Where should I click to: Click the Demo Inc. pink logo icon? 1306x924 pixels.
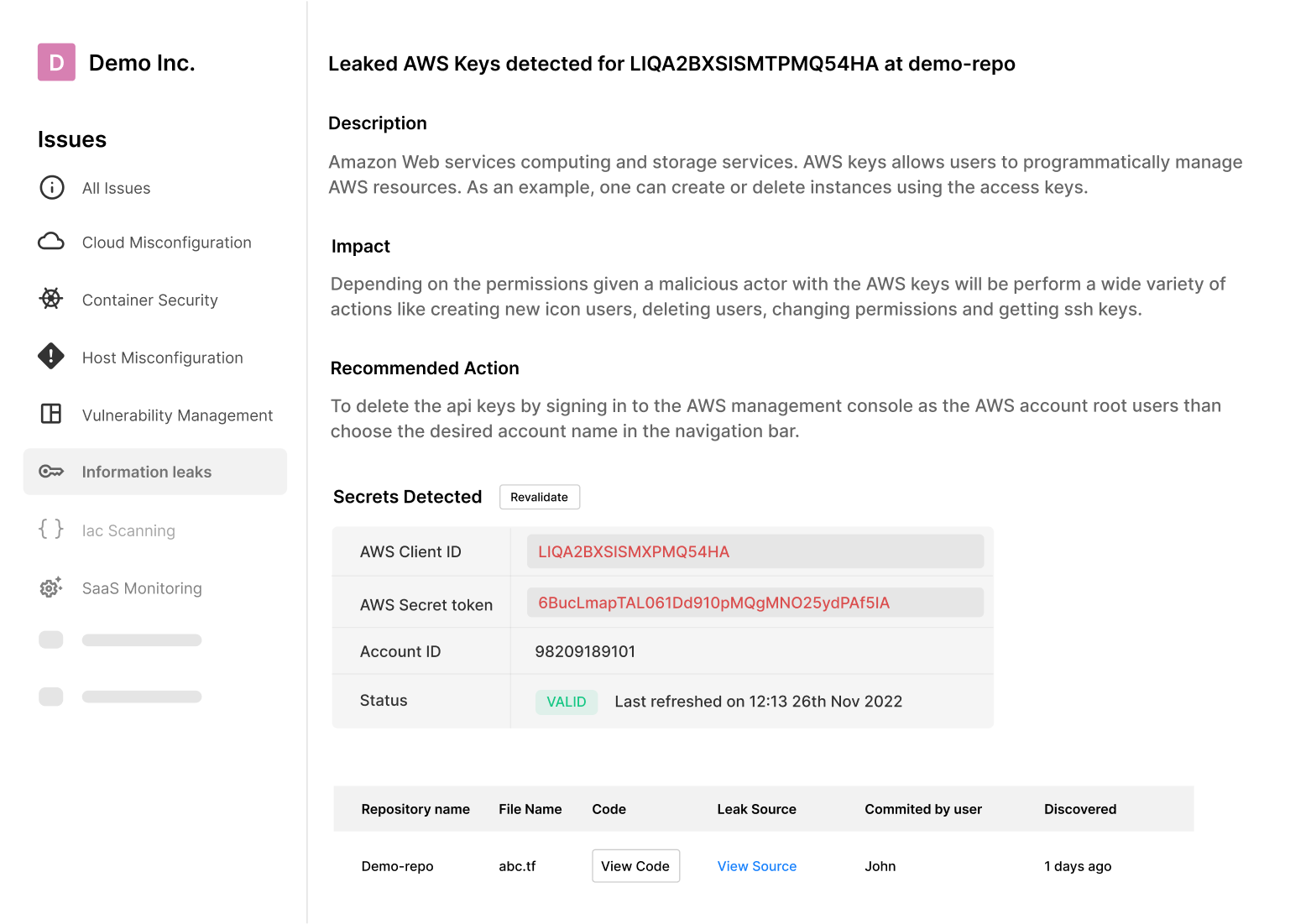[x=56, y=62]
